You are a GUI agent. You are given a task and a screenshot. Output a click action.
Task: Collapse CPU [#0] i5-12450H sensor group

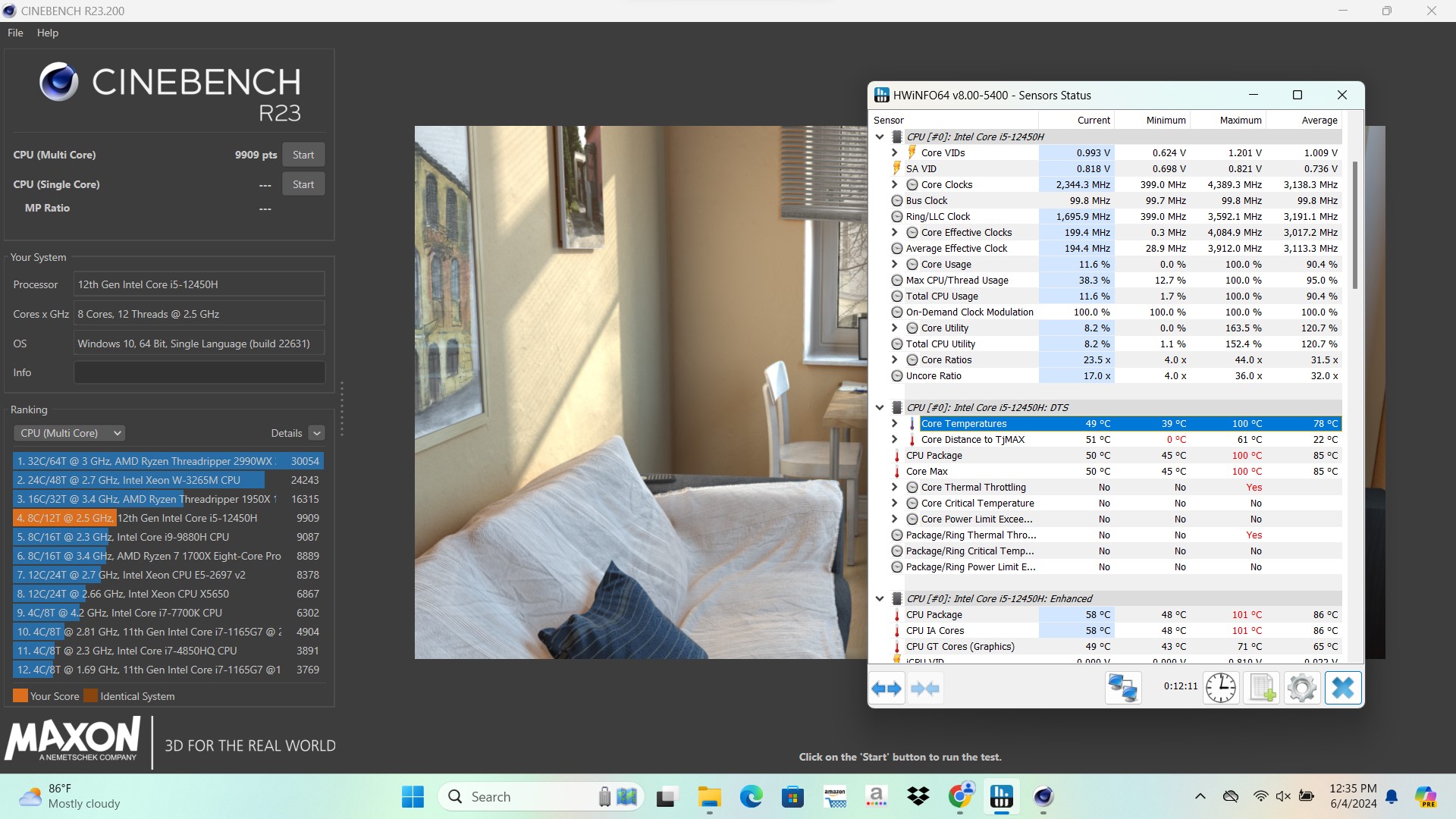pyautogui.click(x=880, y=137)
